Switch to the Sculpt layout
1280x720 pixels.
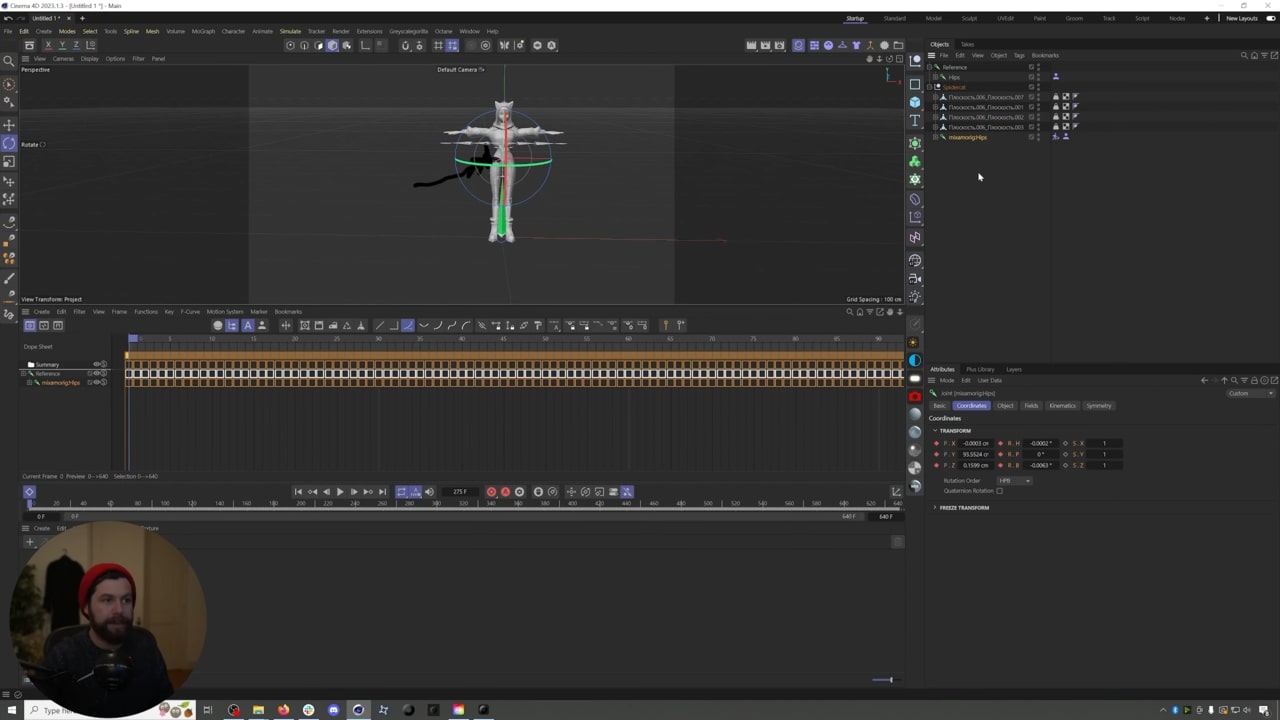tap(969, 18)
